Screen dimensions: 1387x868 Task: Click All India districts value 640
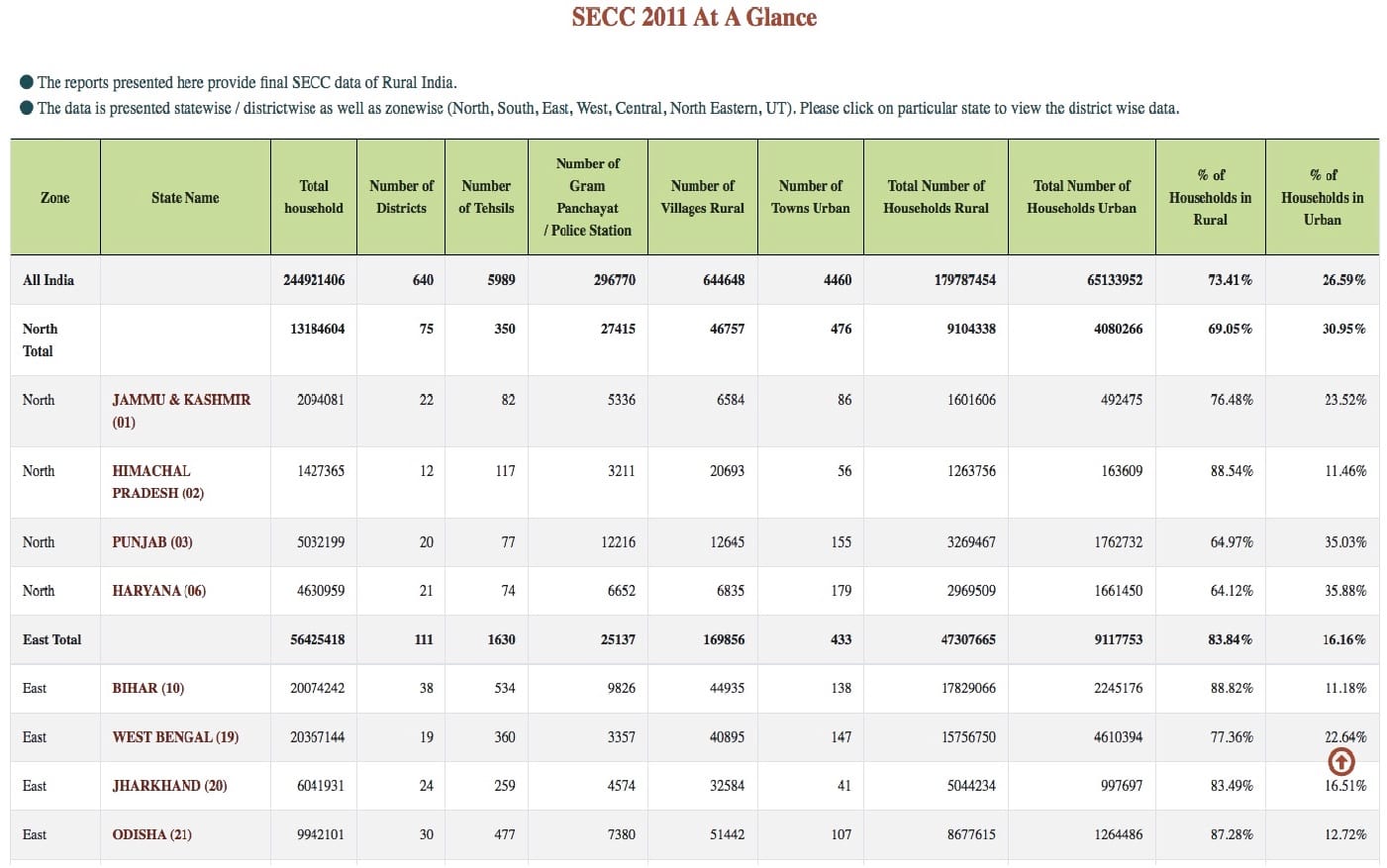(x=423, y=280)
